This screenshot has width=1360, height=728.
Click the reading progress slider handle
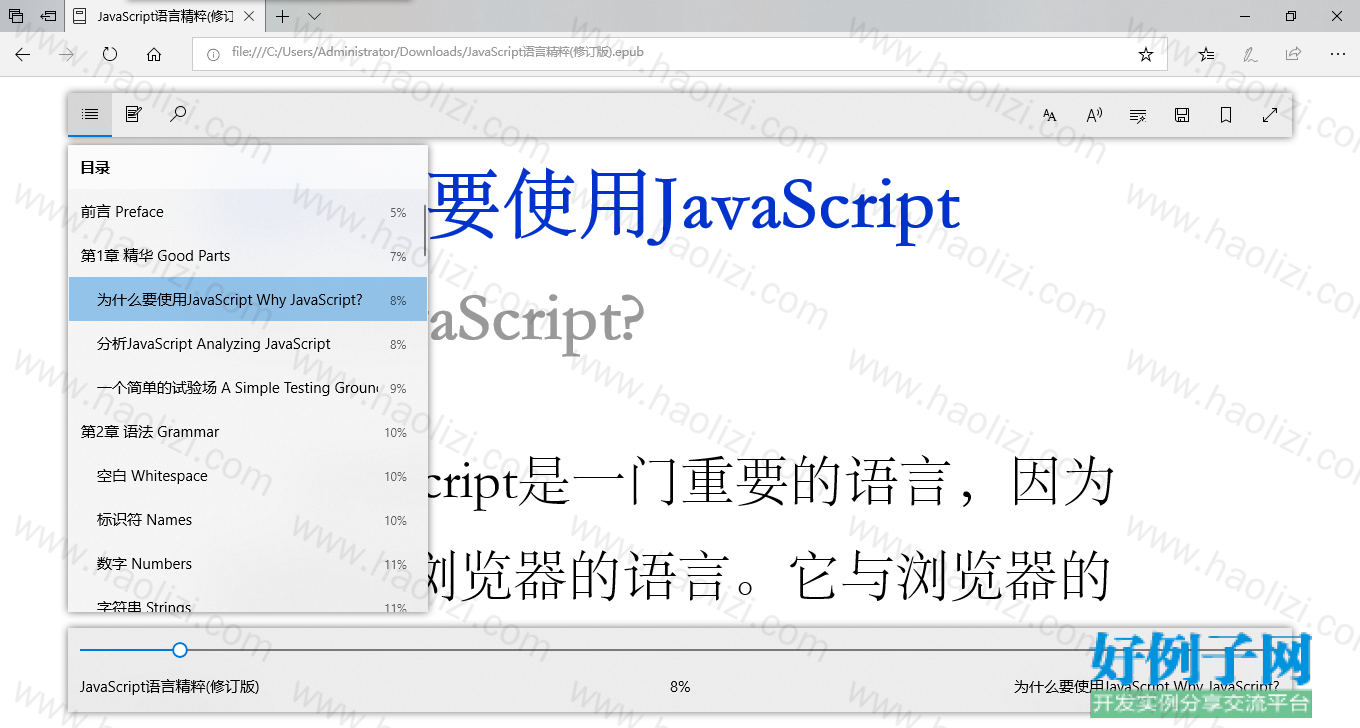[x=180, y=650]
